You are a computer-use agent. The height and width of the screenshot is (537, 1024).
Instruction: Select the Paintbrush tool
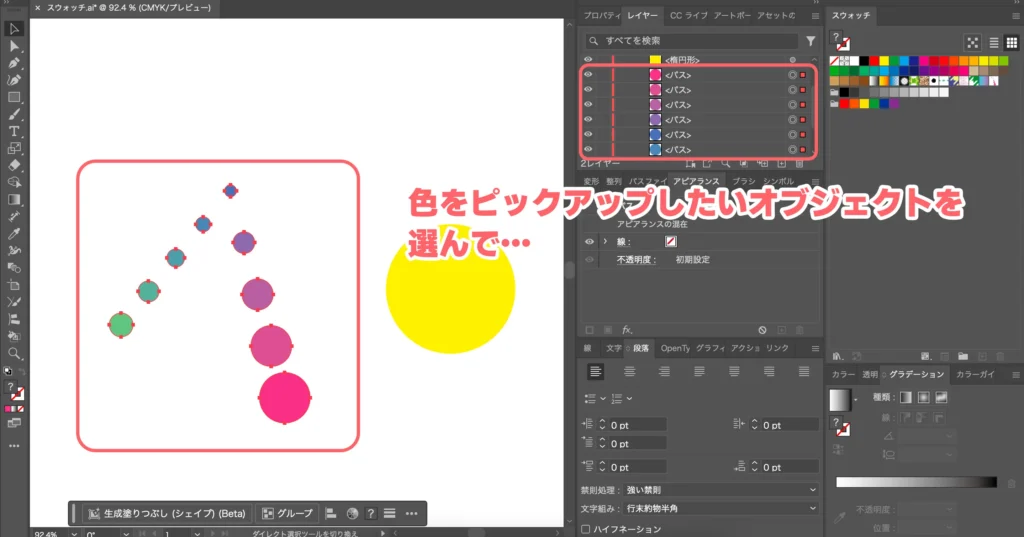click(14, 114)
